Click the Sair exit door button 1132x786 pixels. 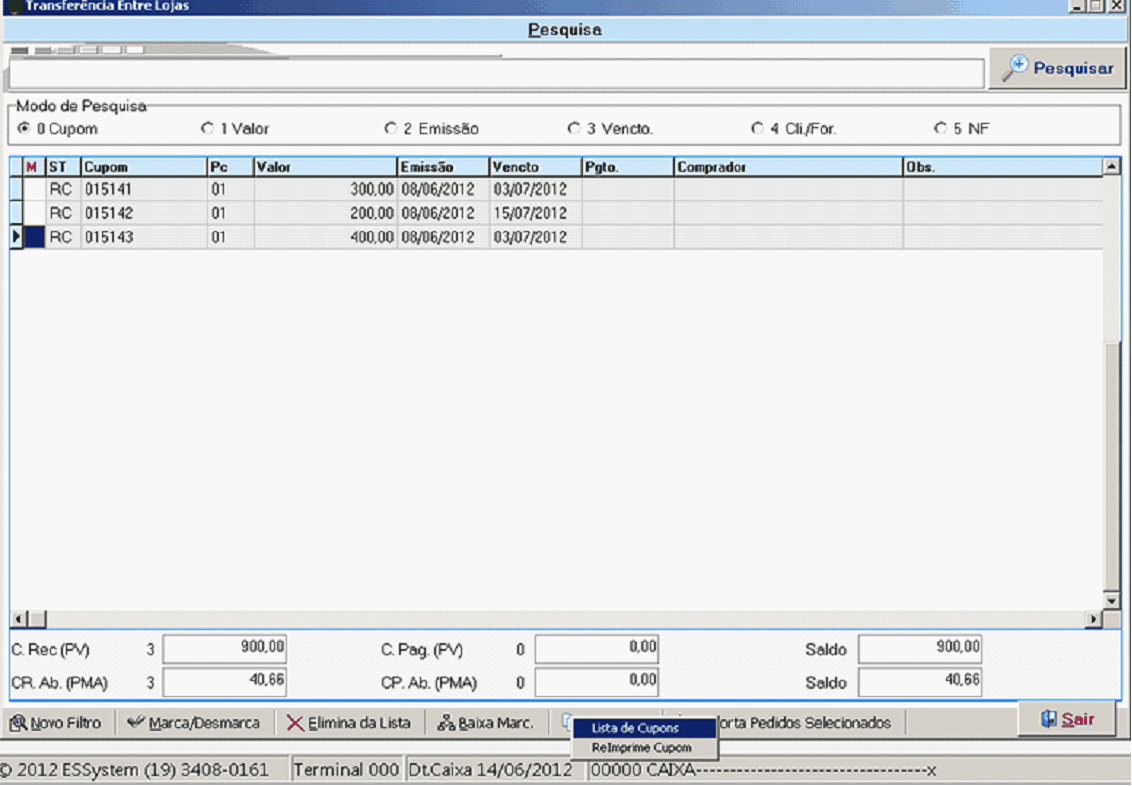pos(1066,719)
